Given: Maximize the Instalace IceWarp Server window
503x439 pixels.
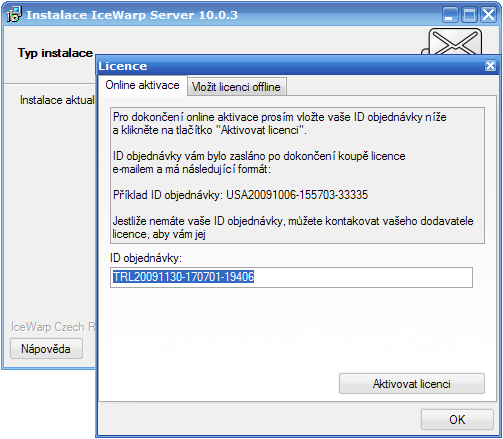Looking at the screenshot, I should [469, 15].
